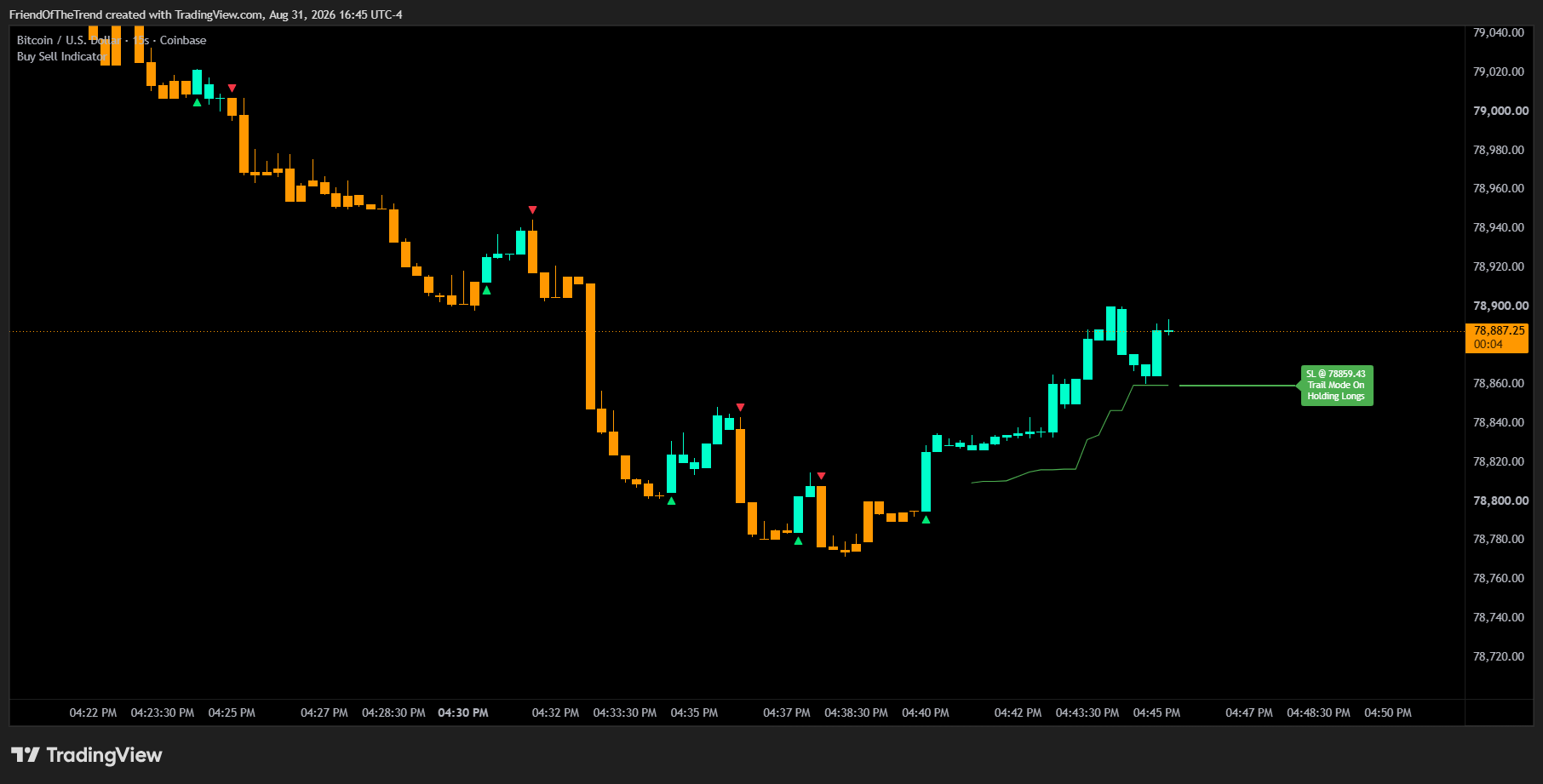The height and width of the screenshot is (784, 1543).
Task: Click the 04:22 PM time axis label
Action: [x=93, y=712]
